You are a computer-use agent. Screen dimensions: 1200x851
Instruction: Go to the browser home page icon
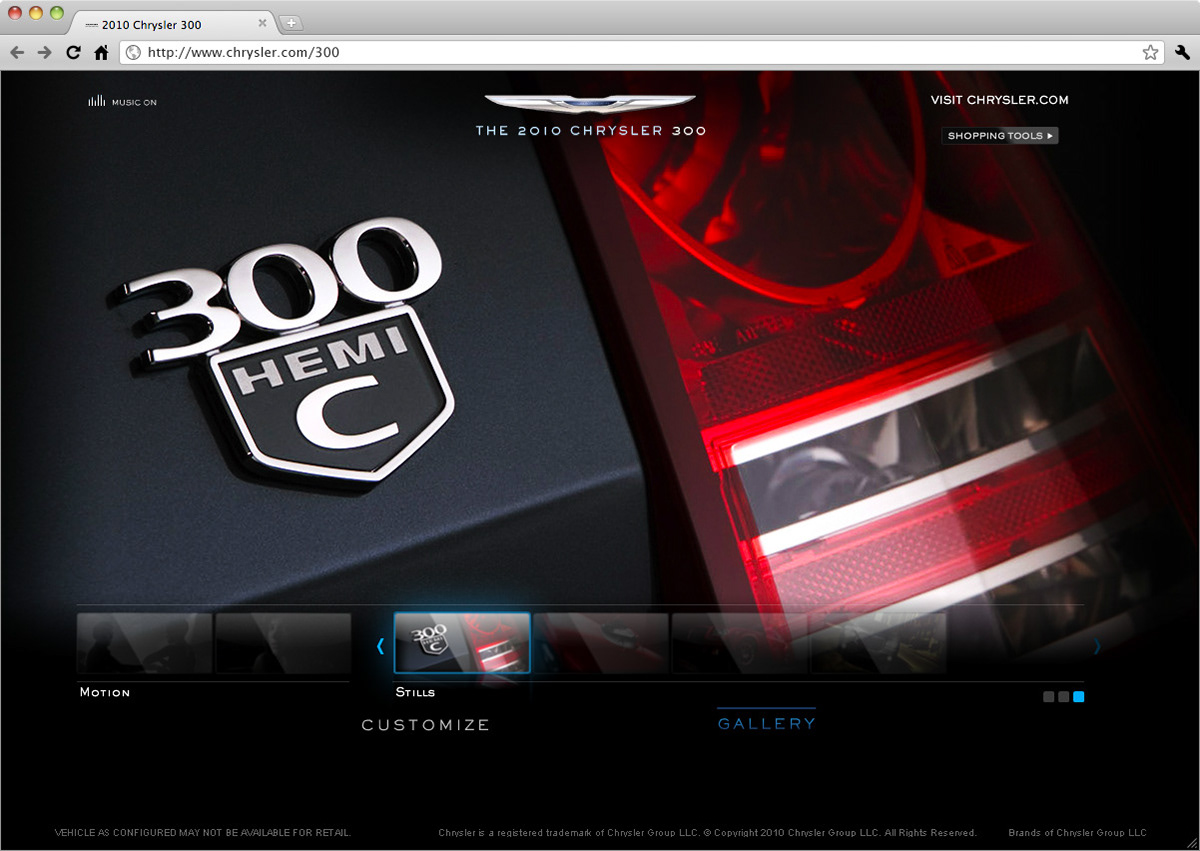click(x=101, y=53)
